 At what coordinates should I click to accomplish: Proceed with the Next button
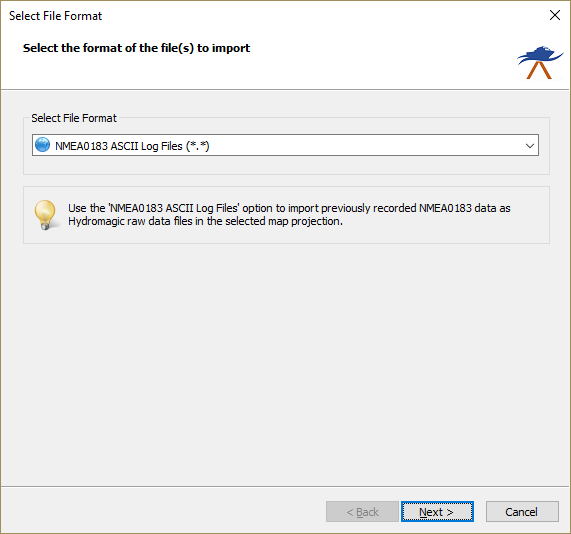tap(437, 512)
